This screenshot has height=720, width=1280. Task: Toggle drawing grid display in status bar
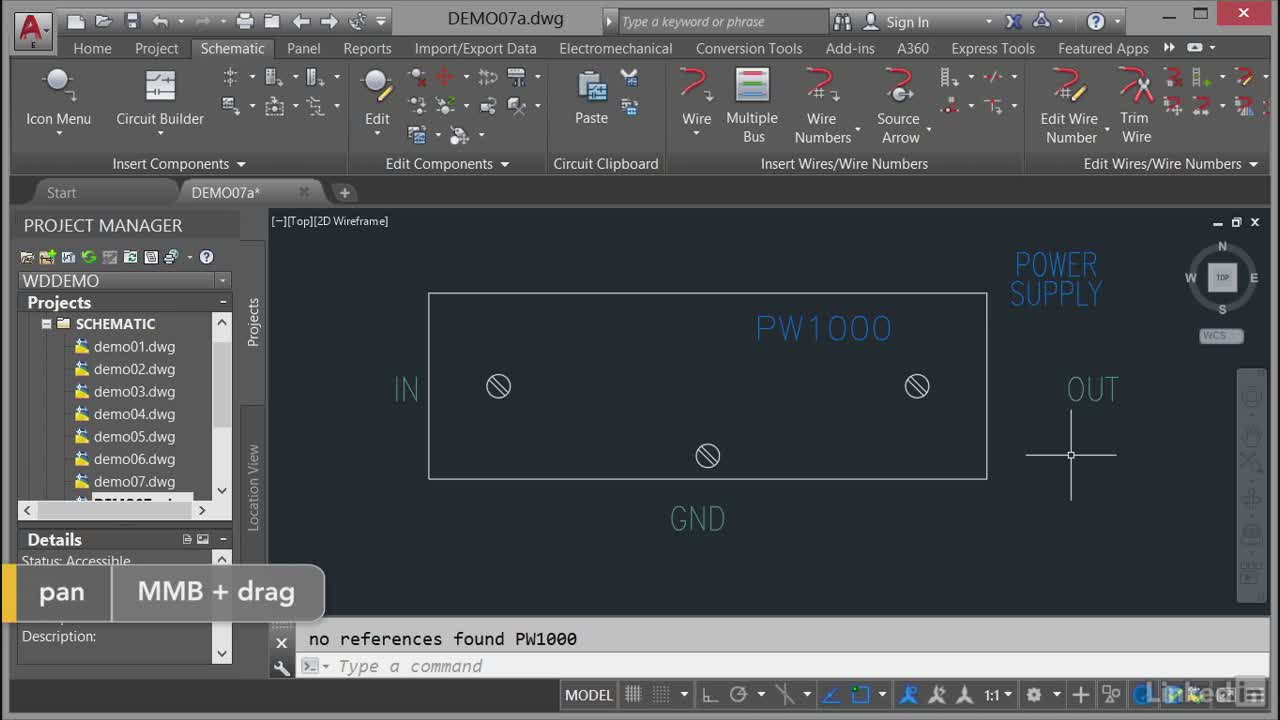coord(633,694)
